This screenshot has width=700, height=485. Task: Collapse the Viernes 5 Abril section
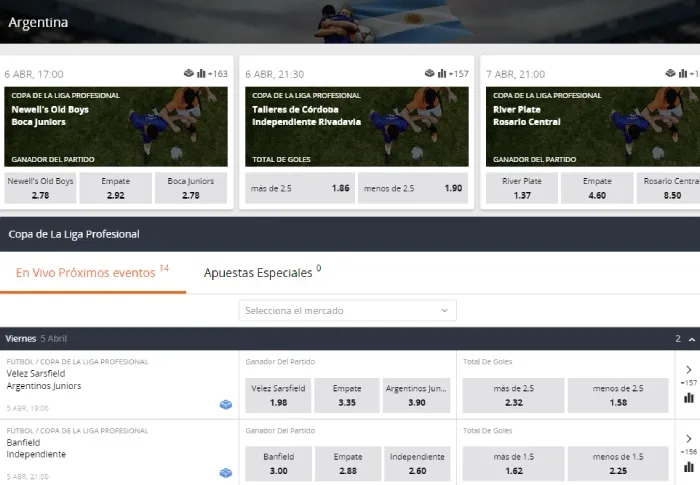[x=692, y=339]
